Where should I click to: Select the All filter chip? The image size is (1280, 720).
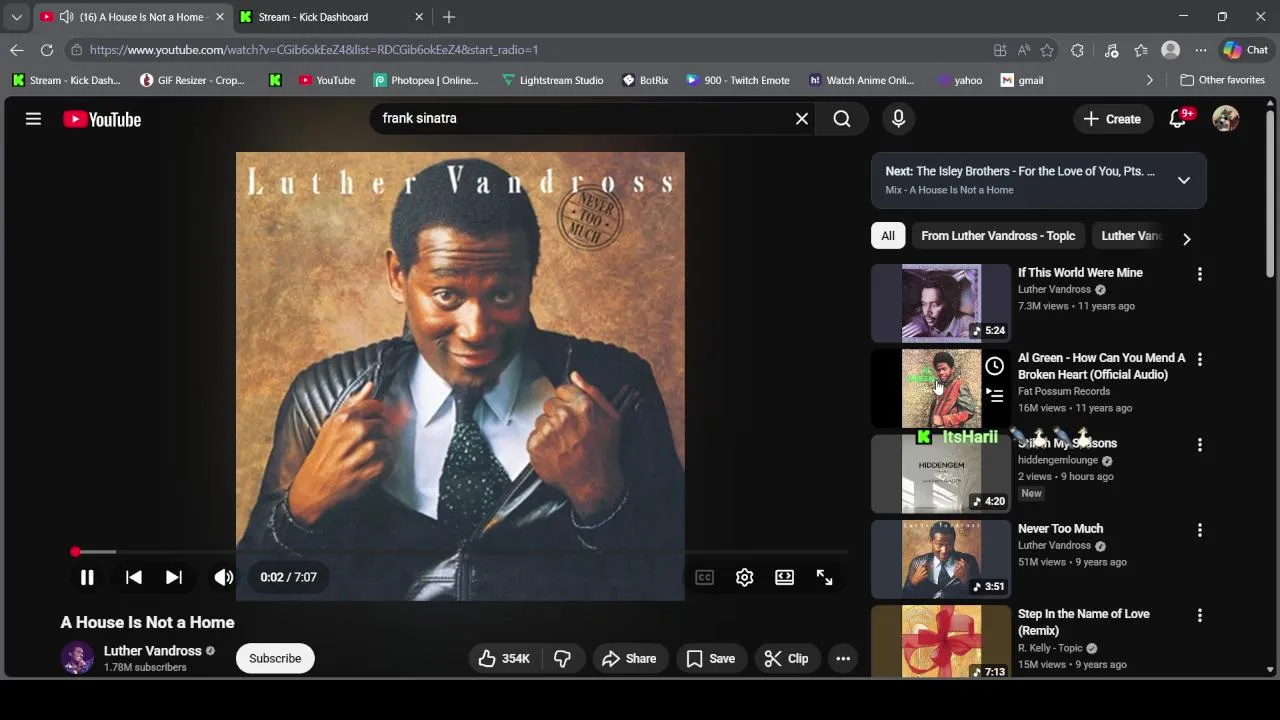[x=888, y=236]
